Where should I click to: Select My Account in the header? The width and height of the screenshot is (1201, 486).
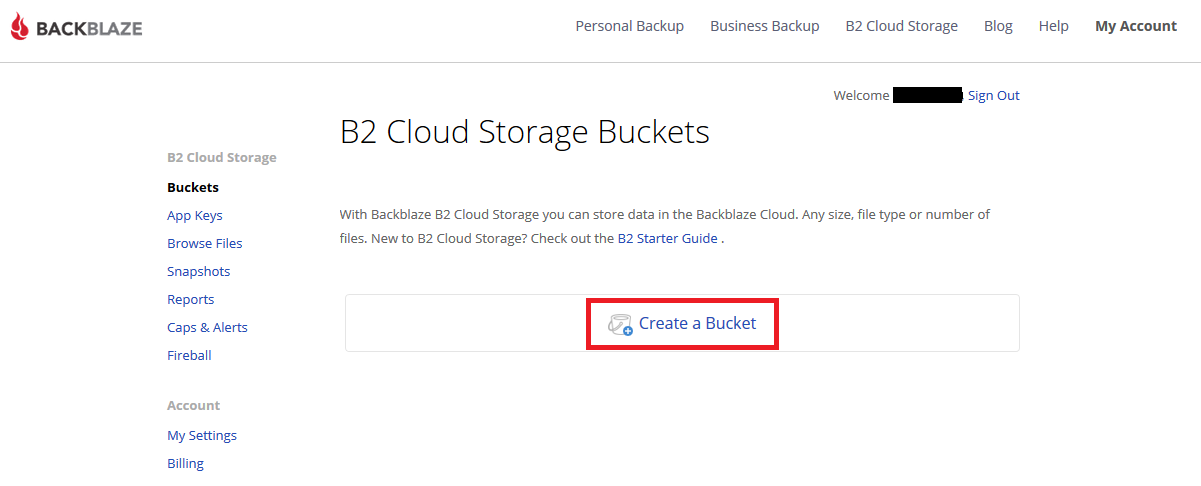[x=1135, y=26]
